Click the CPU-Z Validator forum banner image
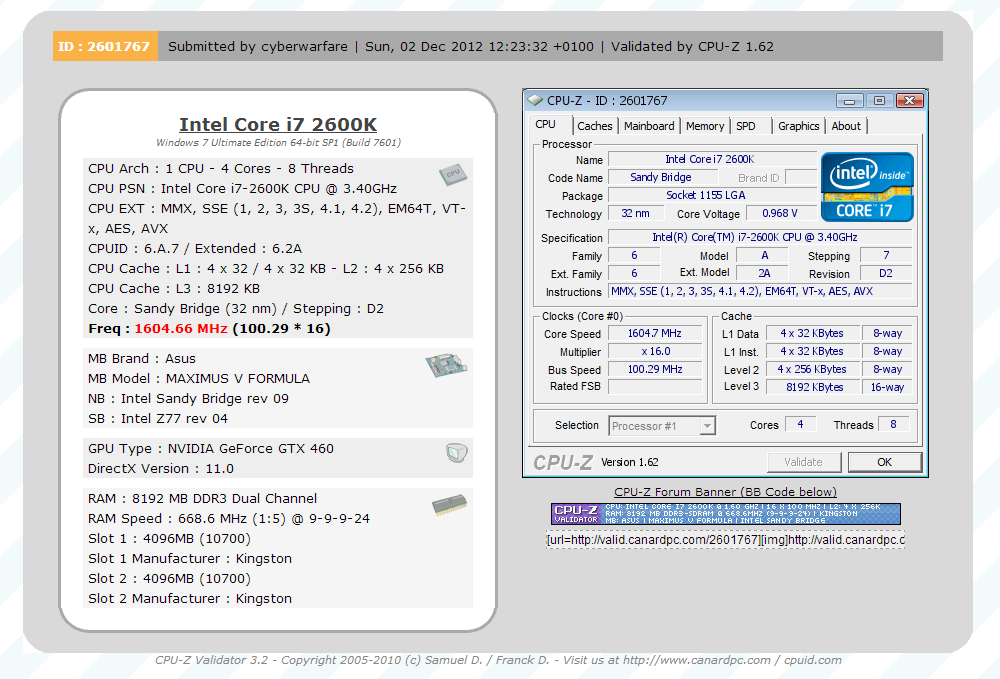 (726, 514)
